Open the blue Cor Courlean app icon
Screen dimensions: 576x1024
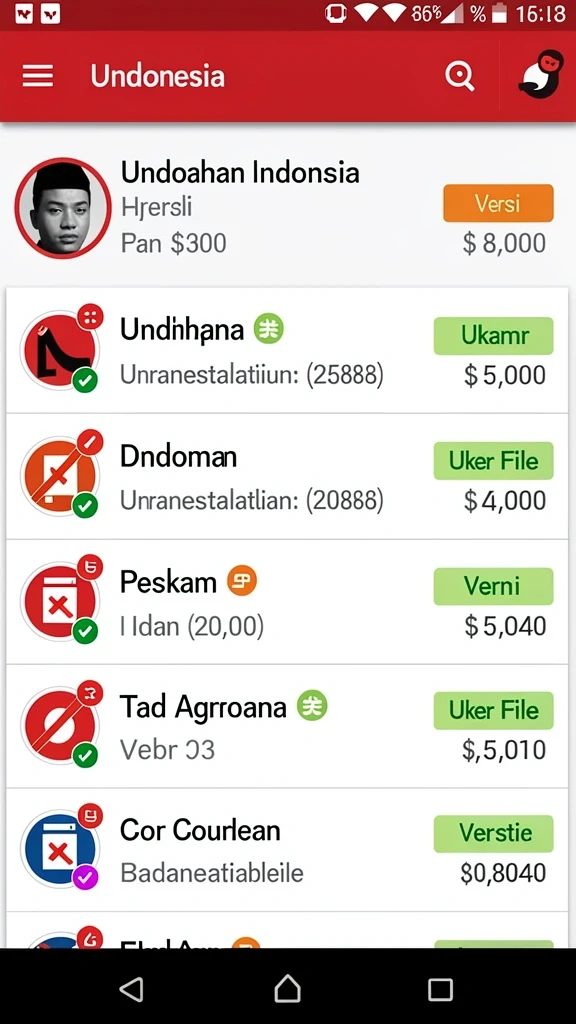[x=59, y=848]
